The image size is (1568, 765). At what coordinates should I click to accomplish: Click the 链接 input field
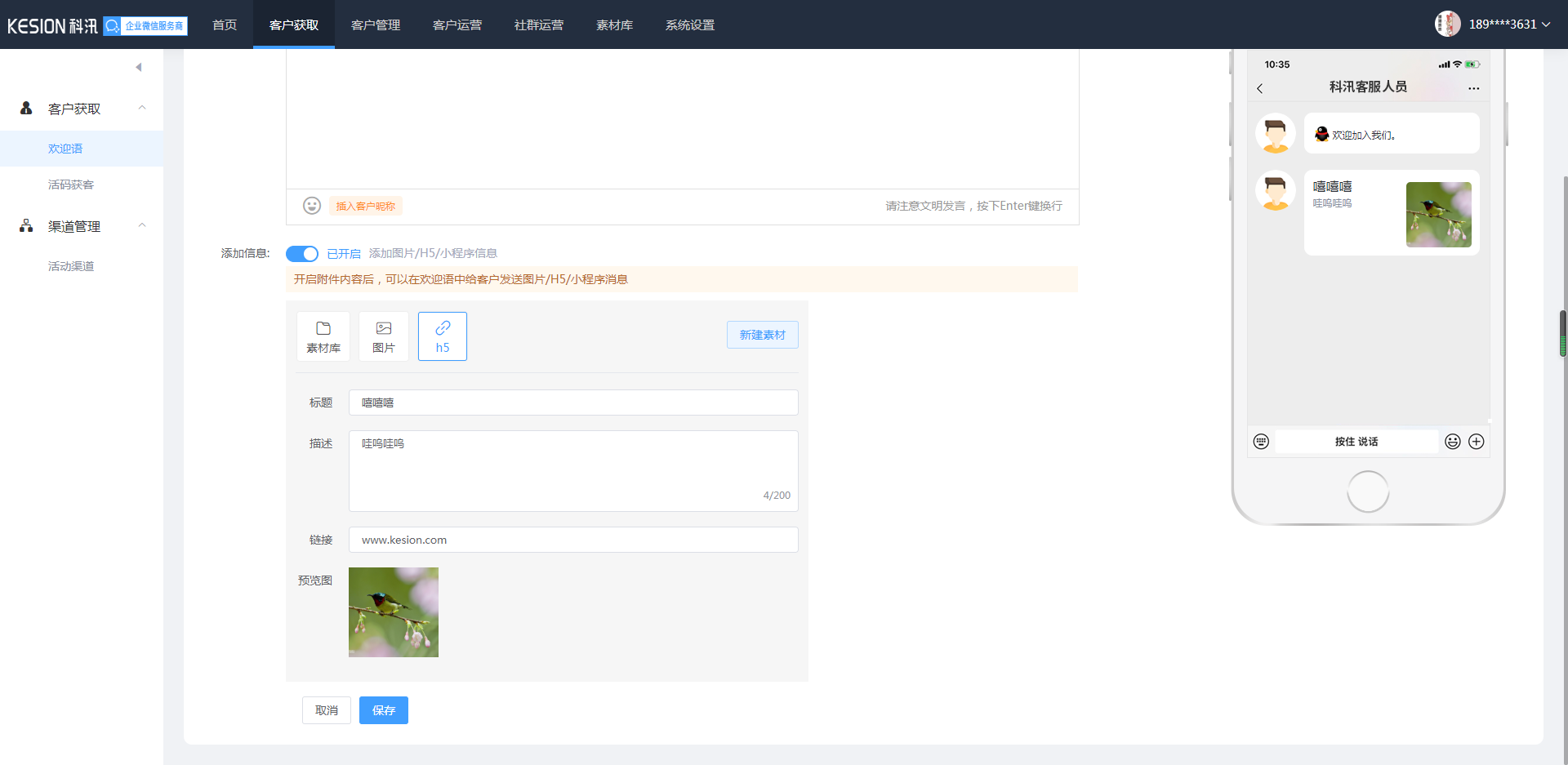[x=573, y=540]
